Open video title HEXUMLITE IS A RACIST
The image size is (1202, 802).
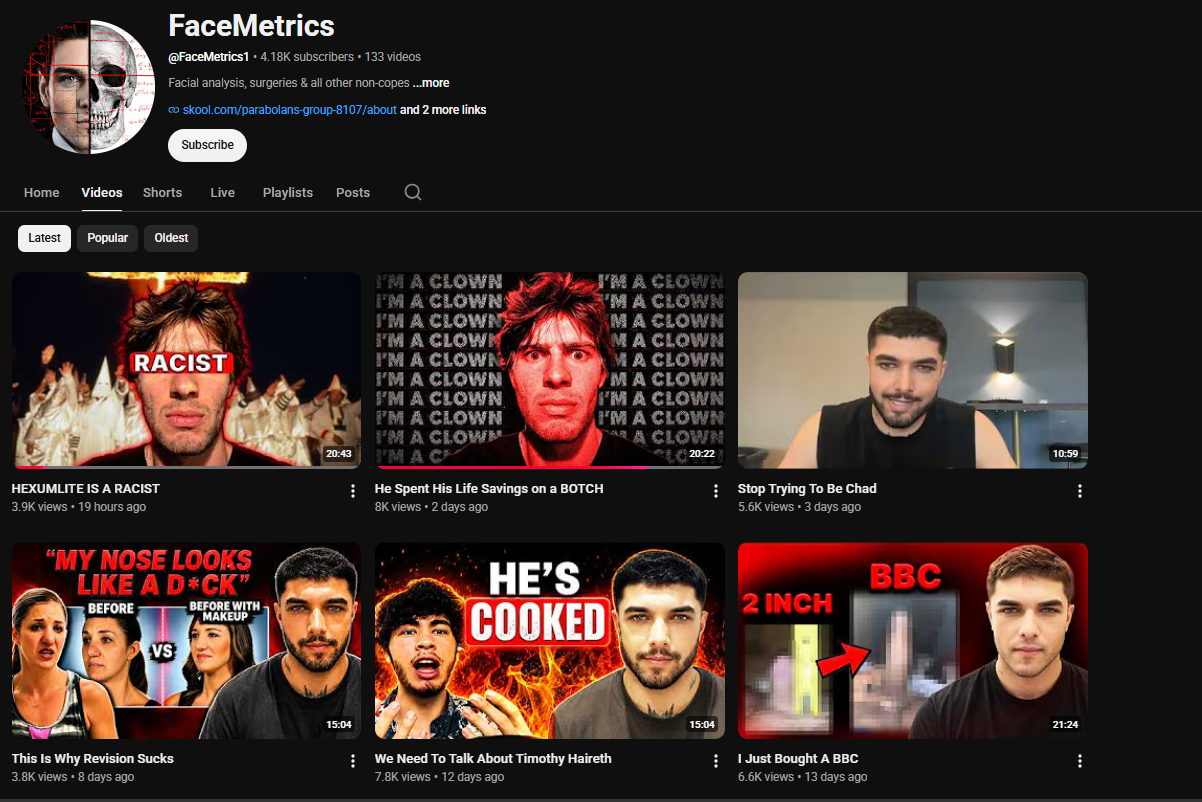[86, 489]
